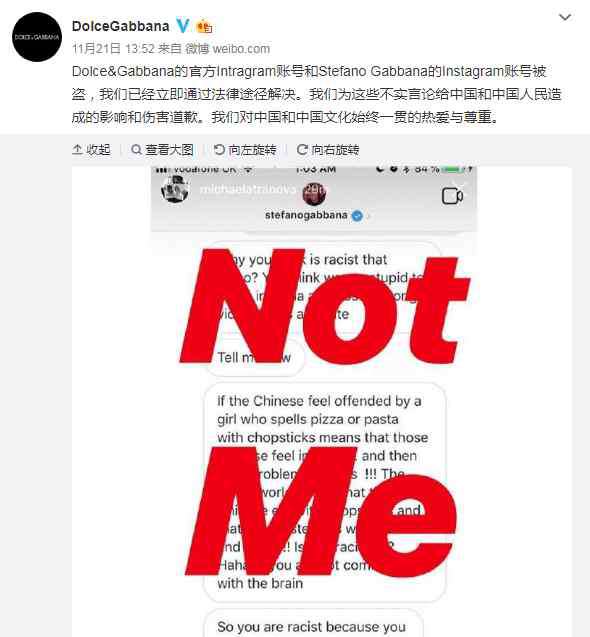Open the DolceGabbana username link
The image size is (590, 637).
coord(120,26)
